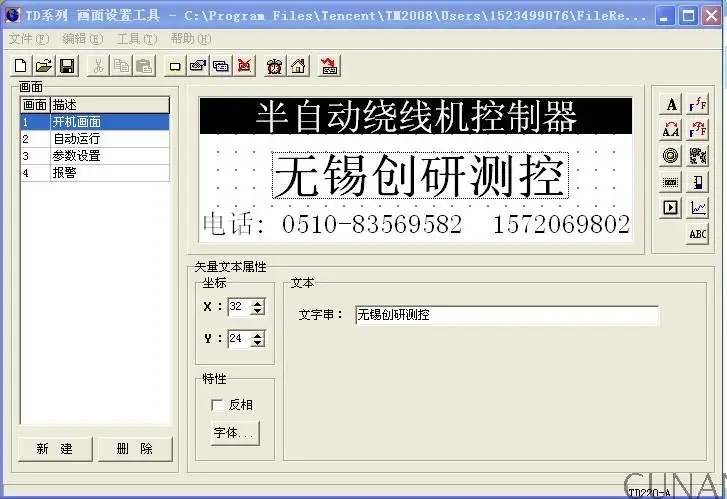The image size is (727, 499).
Task: Click the TD220-A status bar label
Action: pyautogui.click(x=649, y=493)
